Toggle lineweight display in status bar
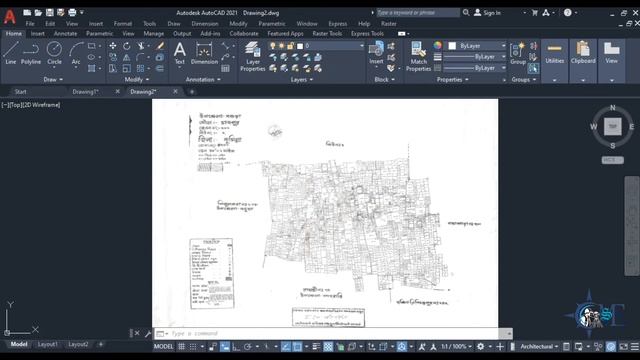640x360 pixels. pyautogui.click(x=316, y=347)
